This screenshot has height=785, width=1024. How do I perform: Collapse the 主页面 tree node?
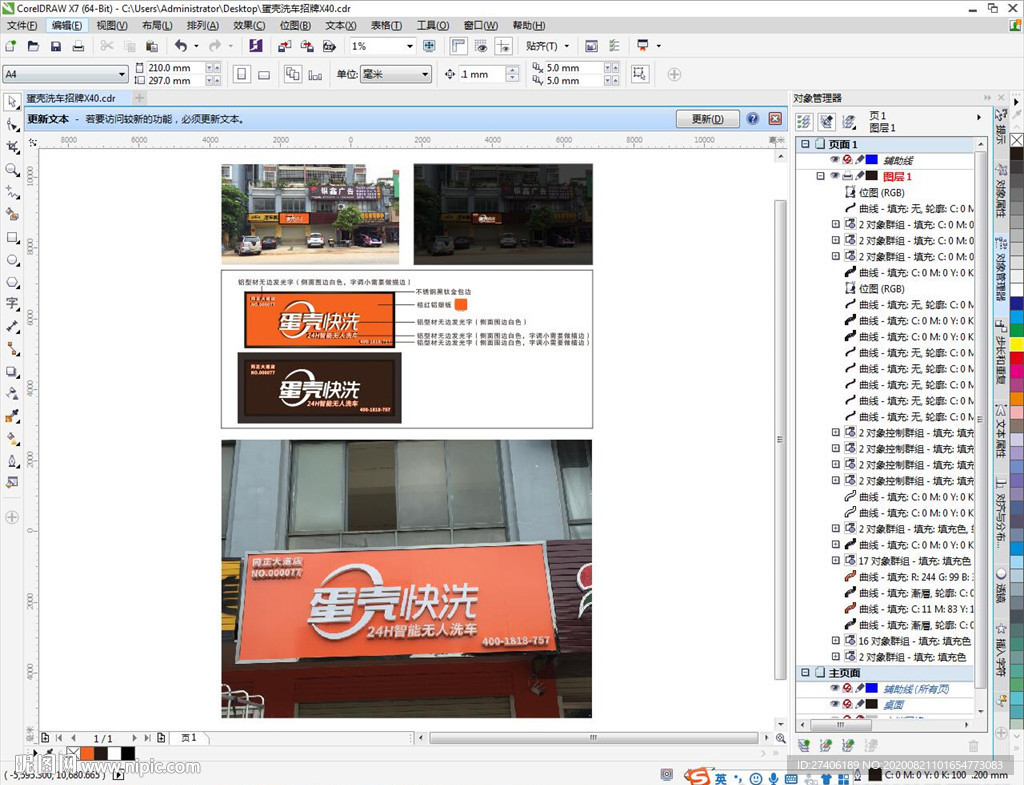point(805,672)
